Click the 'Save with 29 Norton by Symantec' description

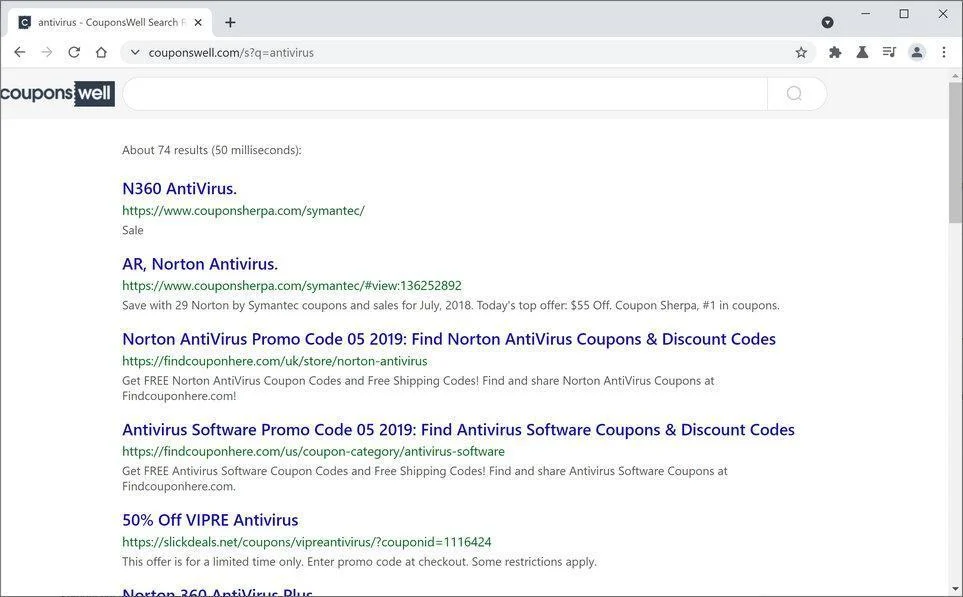(x=451, y=305)
